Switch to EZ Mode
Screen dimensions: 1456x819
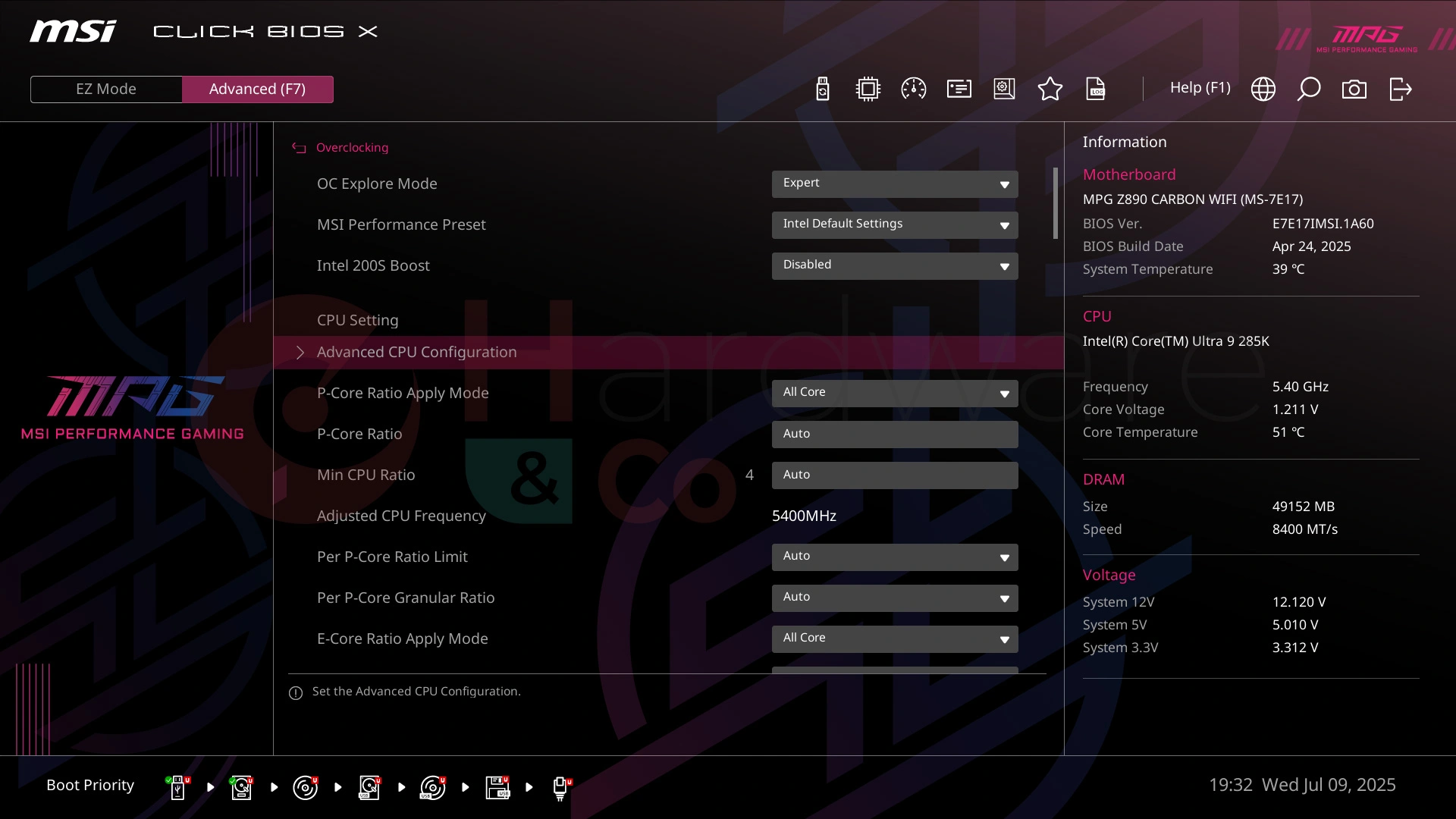click(x=106, y=89)
